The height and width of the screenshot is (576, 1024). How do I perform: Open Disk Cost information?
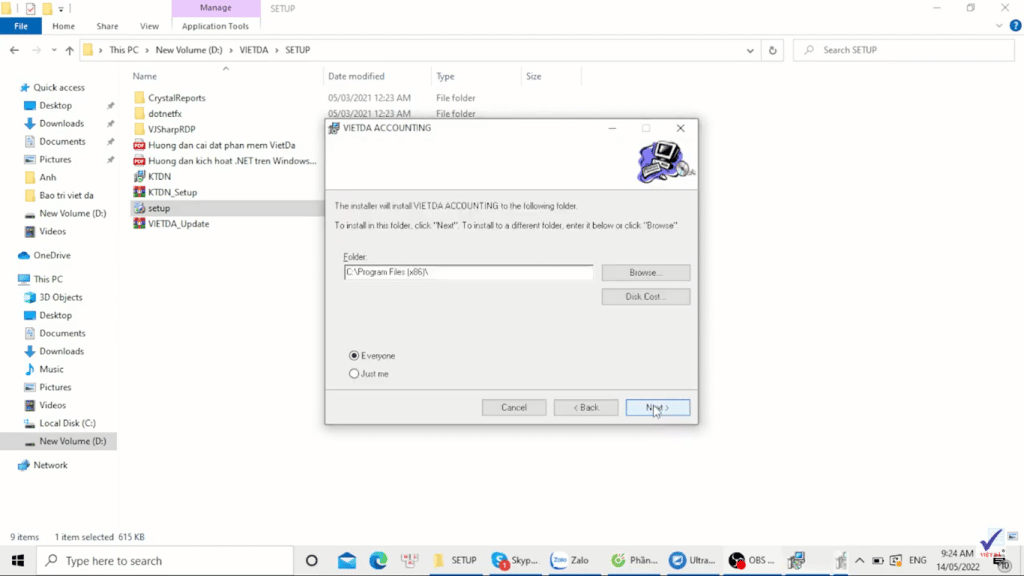(646, 296)
